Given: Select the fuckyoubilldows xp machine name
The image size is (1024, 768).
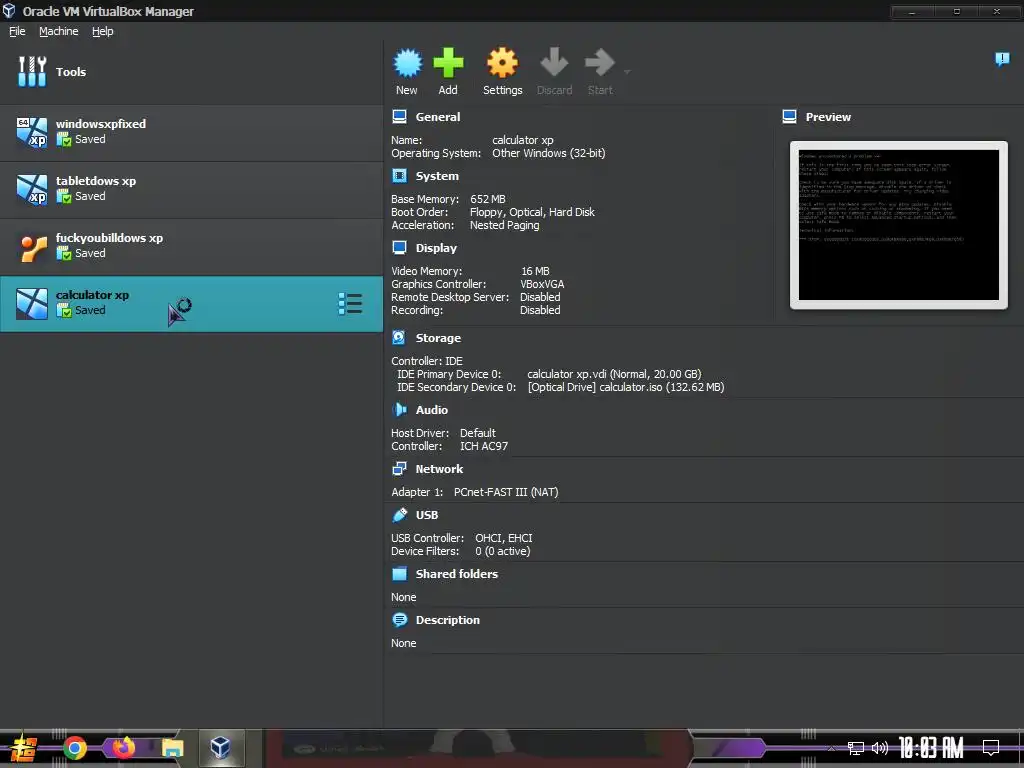Looking at the screenshot, I should (x=109, y=238).
